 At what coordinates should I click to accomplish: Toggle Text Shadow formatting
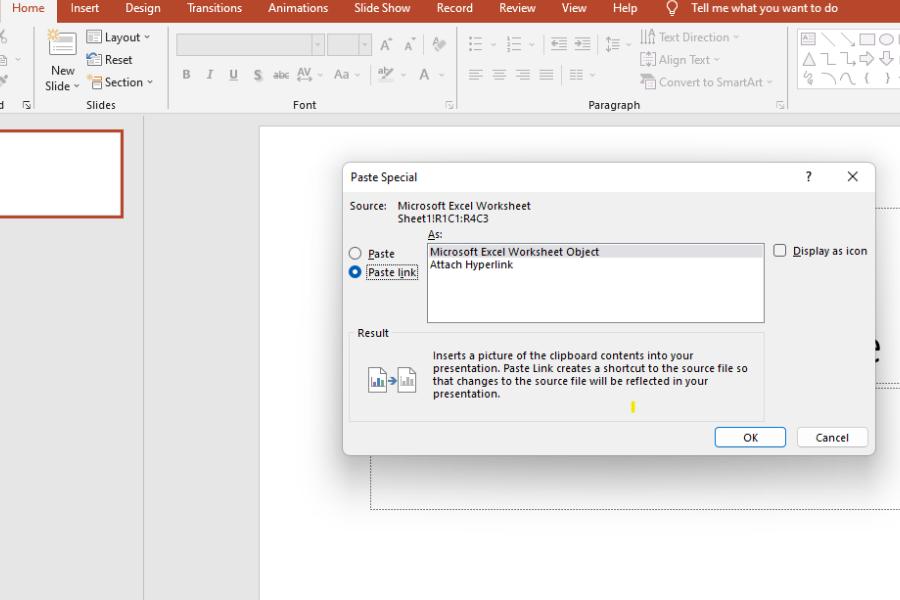258,75
